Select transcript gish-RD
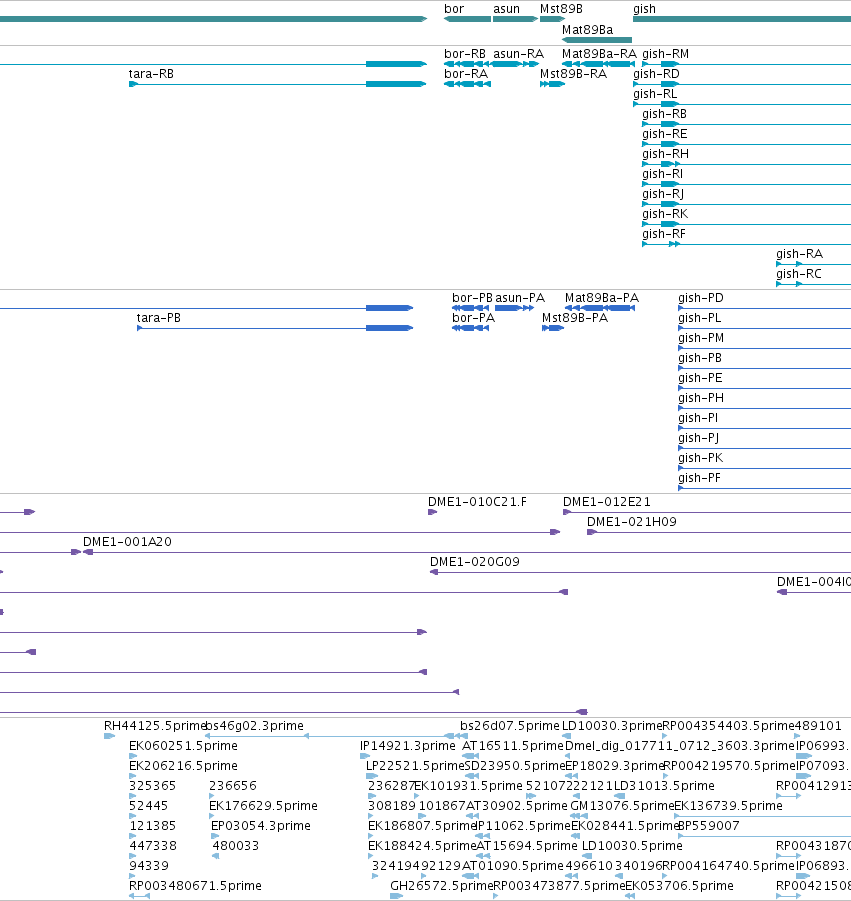 coord(656,74)
